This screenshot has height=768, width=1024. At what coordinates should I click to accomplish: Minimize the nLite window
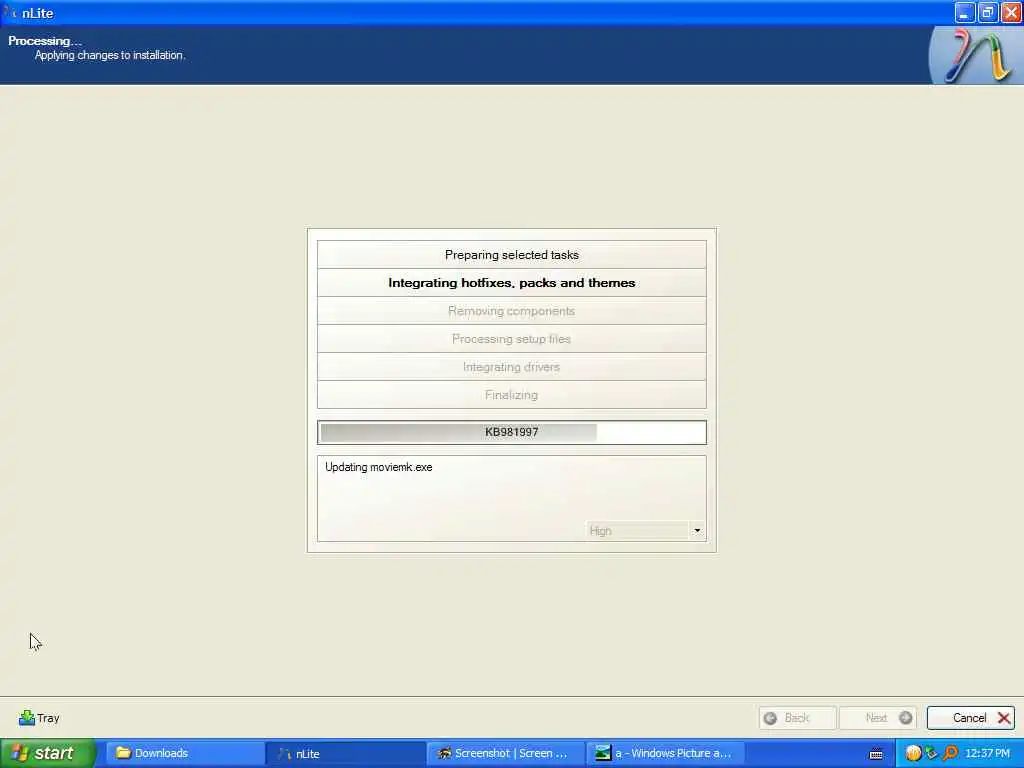964,12
